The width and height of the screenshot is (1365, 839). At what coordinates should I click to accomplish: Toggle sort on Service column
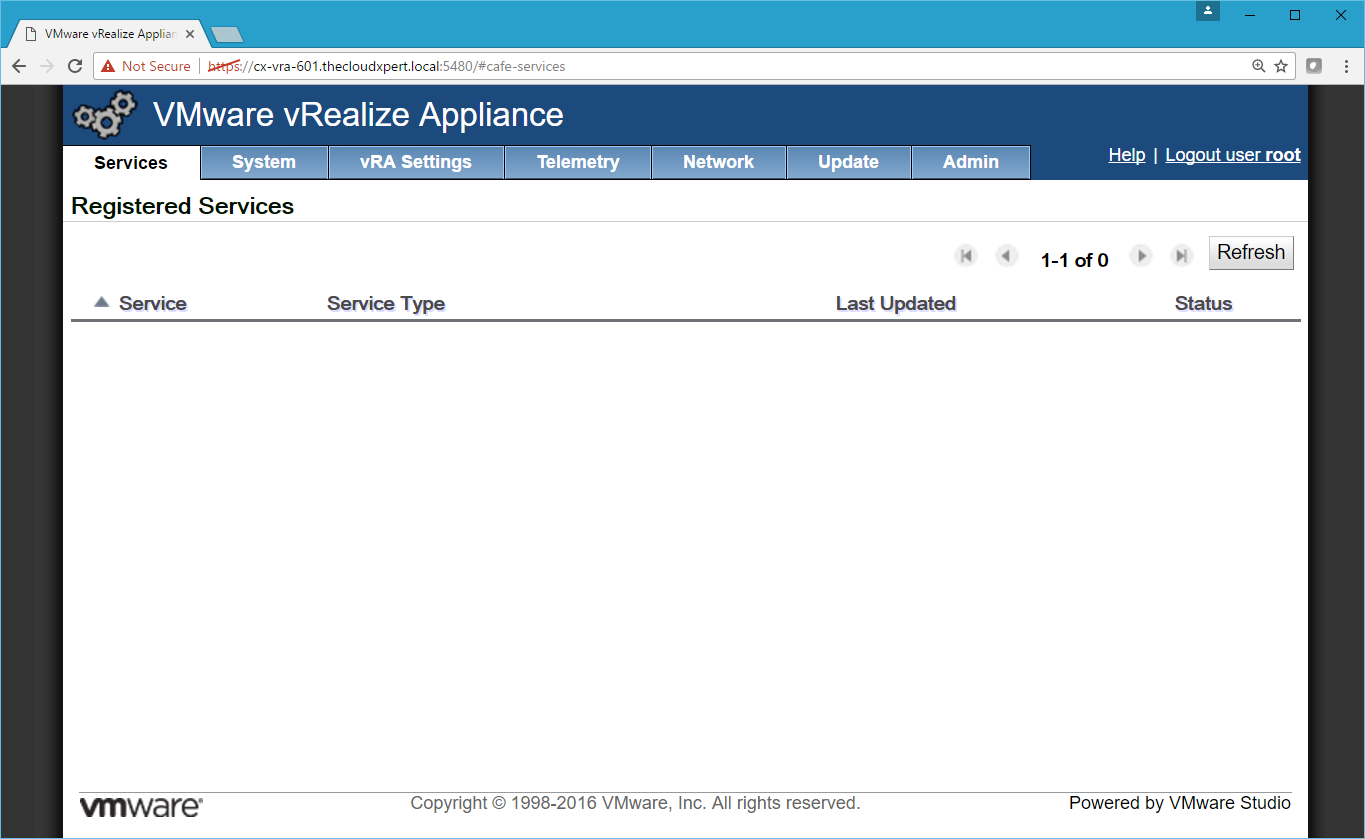point(152,304)
